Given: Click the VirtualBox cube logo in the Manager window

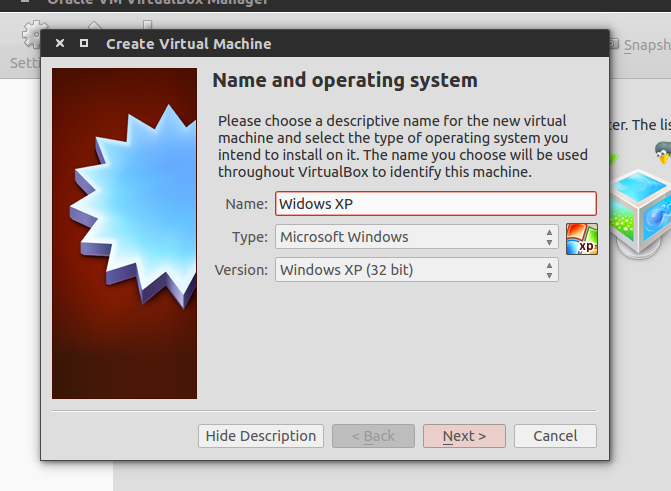Looking at the screenshot, I should pyautogui.click(x=641, y=212).
